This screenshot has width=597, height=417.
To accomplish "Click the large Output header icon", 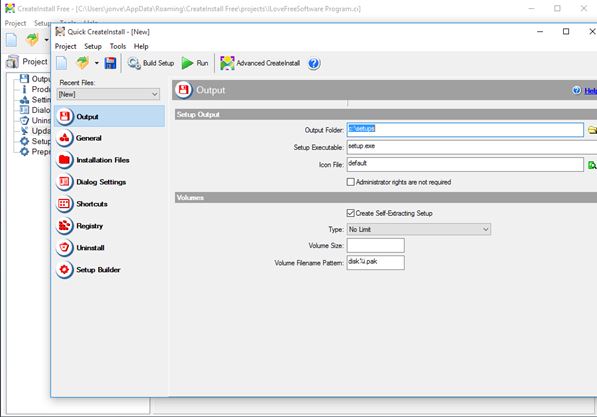I will [184, 90].
